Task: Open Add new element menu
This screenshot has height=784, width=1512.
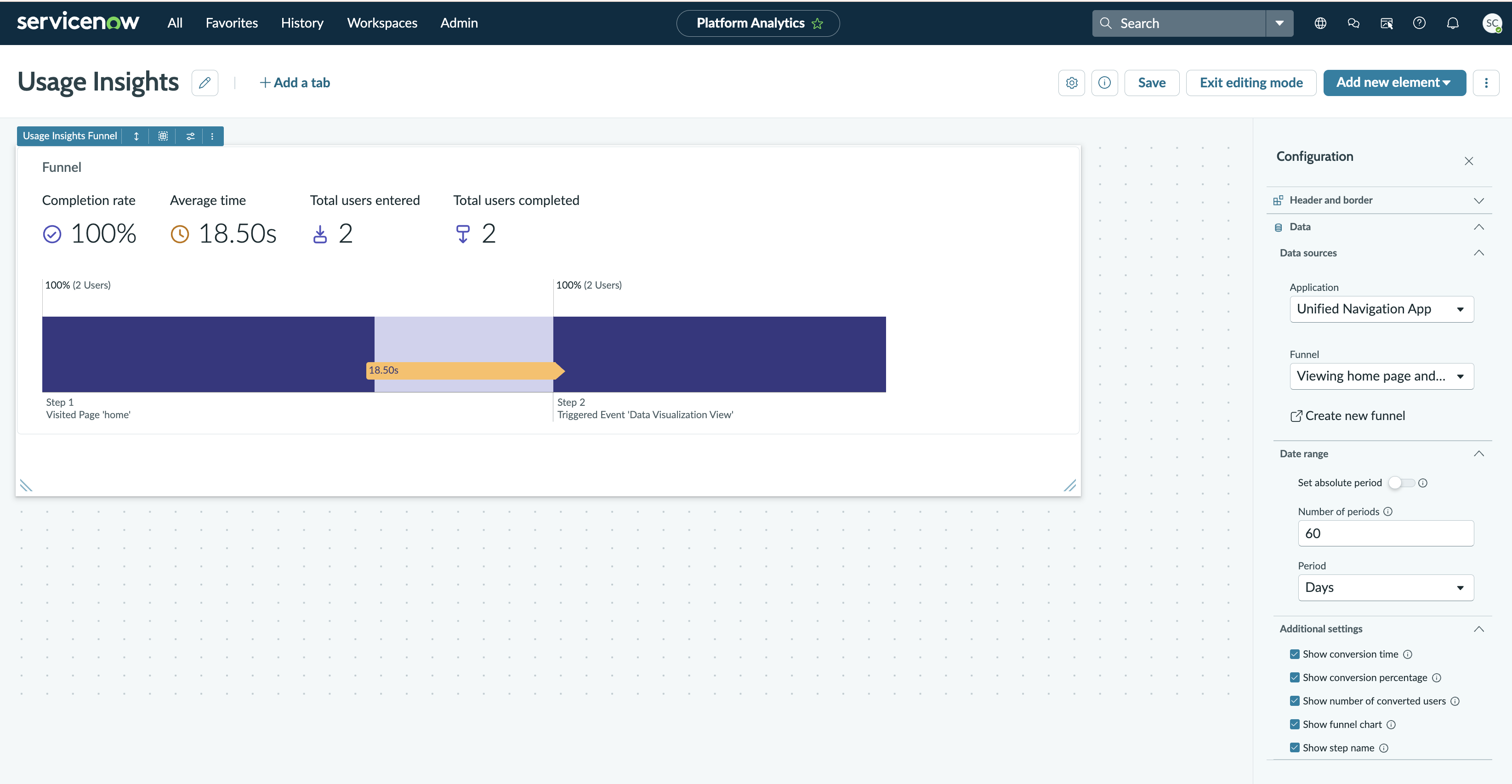Action: tap(1394, 83)
